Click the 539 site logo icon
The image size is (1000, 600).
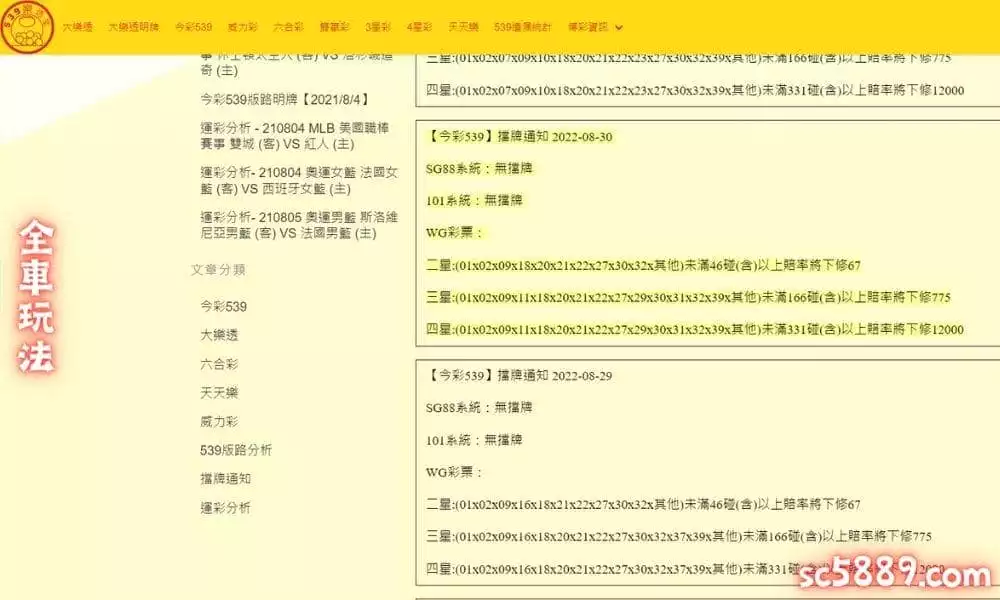(27, 26)
